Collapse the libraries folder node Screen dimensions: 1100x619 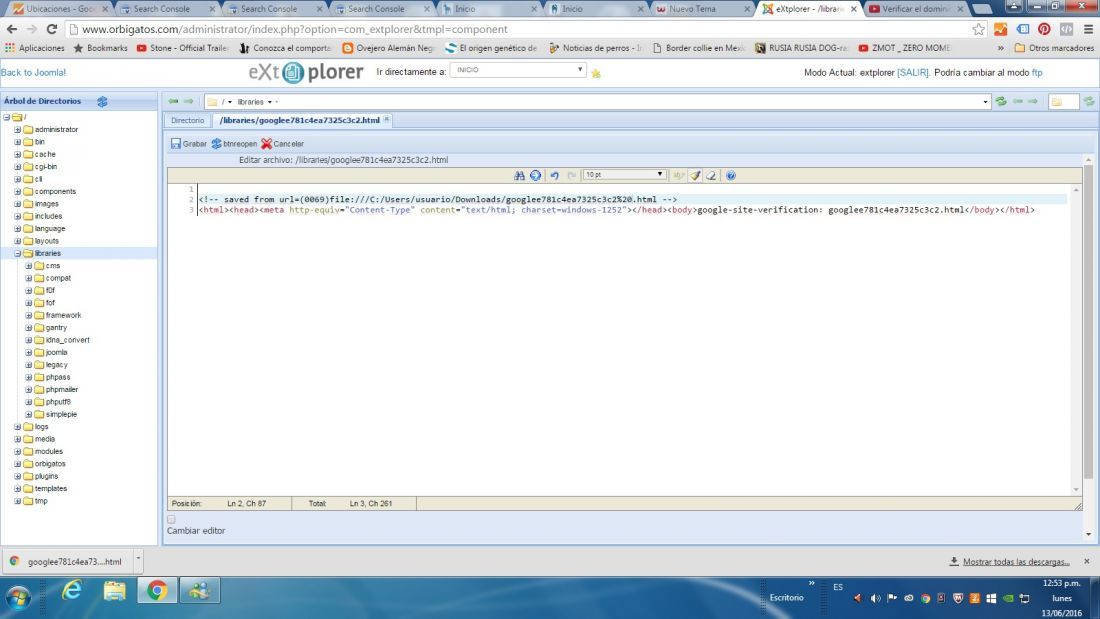18,253
